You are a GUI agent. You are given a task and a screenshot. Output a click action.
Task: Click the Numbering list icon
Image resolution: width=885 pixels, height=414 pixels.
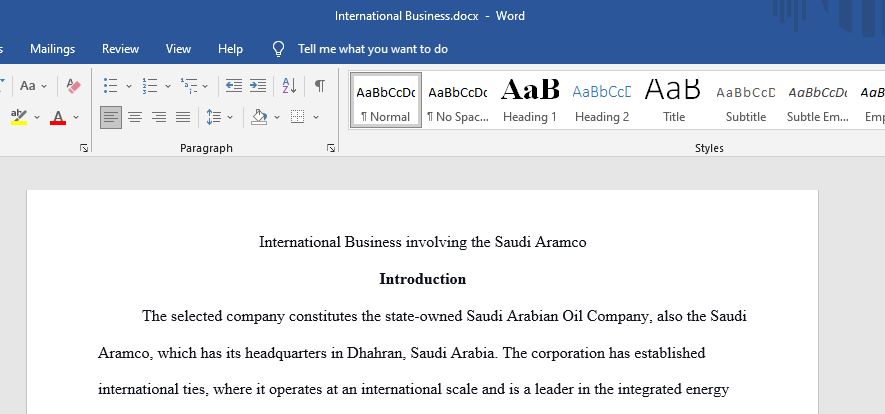coord(150,86)
